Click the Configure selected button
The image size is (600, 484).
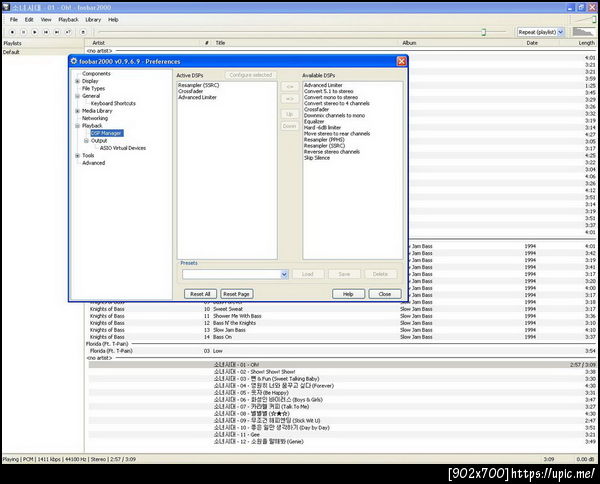[251, 75]
